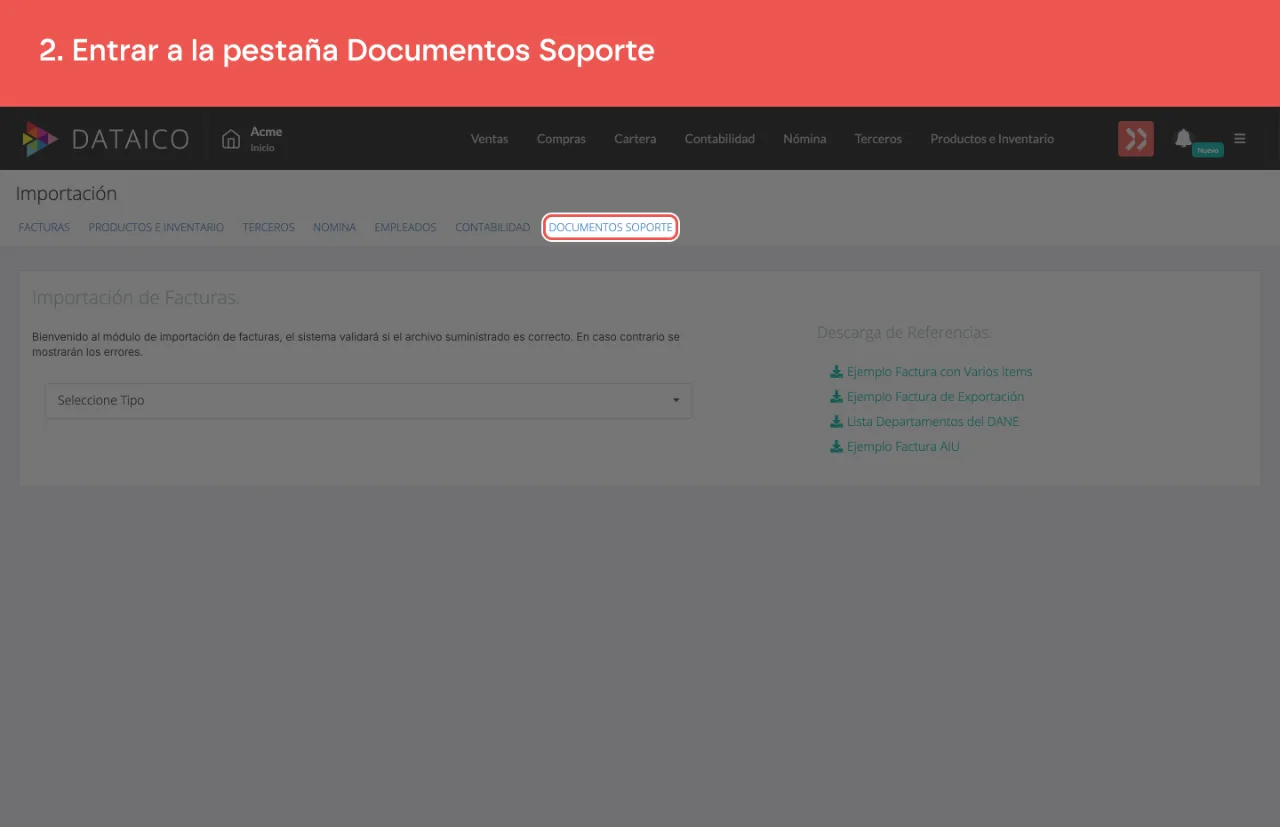Open Productos e Inventario top menu
1280x827 pixels.
tap(992, 139)
